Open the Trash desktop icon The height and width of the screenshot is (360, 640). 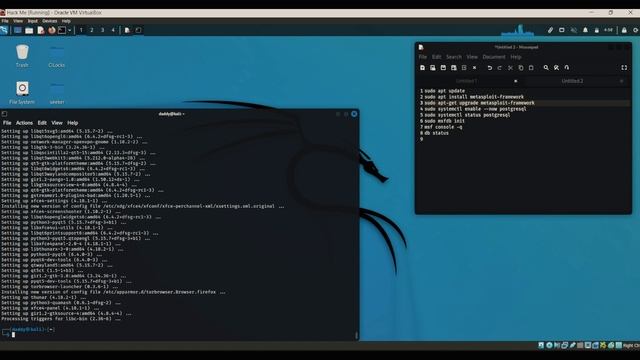pos(22,56)
